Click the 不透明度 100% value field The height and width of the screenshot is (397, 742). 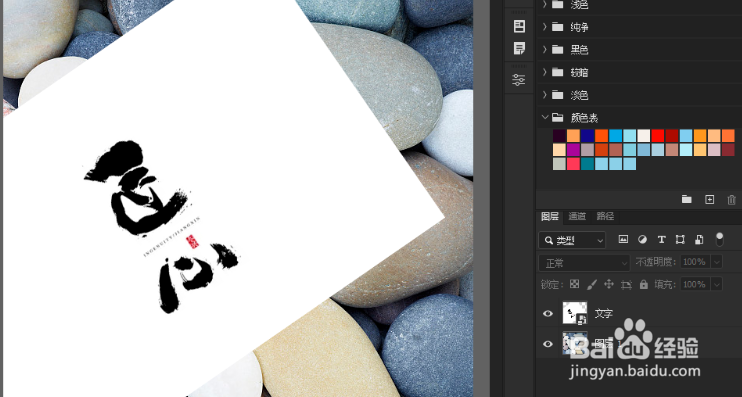tap(695, 262)
